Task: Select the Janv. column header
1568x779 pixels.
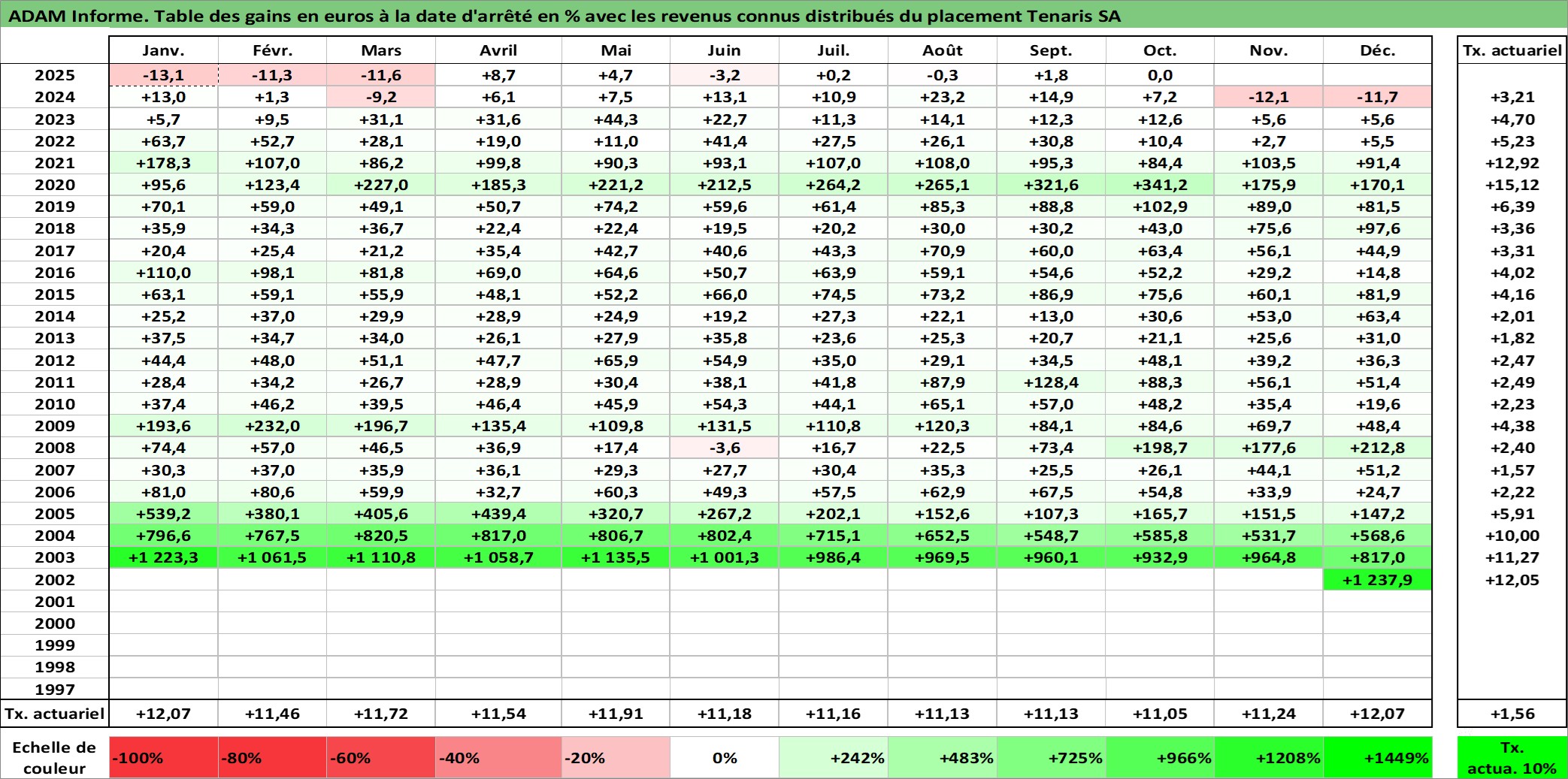Action: (164, 50)
